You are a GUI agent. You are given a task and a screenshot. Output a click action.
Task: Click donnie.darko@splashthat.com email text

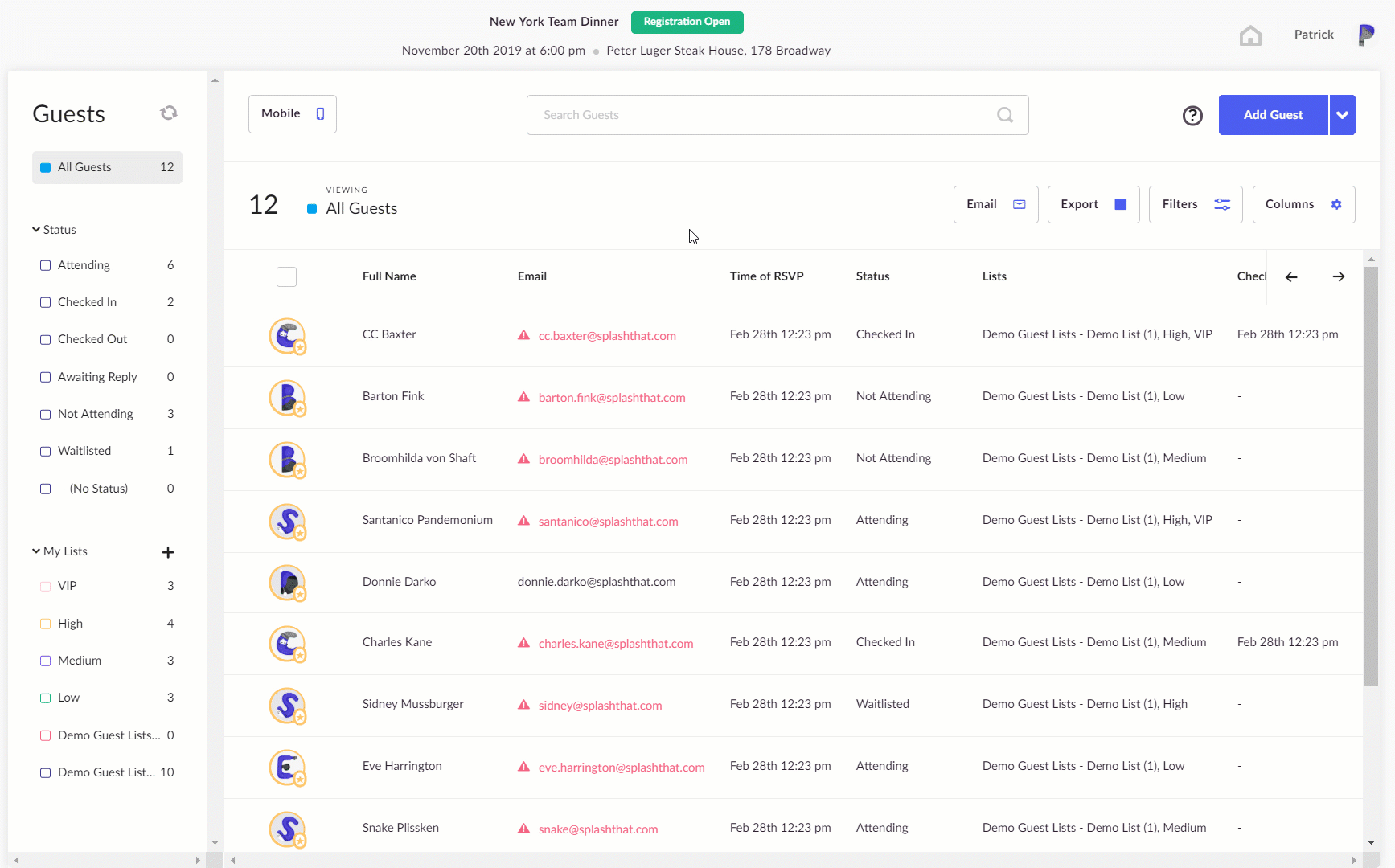(597, 582)
